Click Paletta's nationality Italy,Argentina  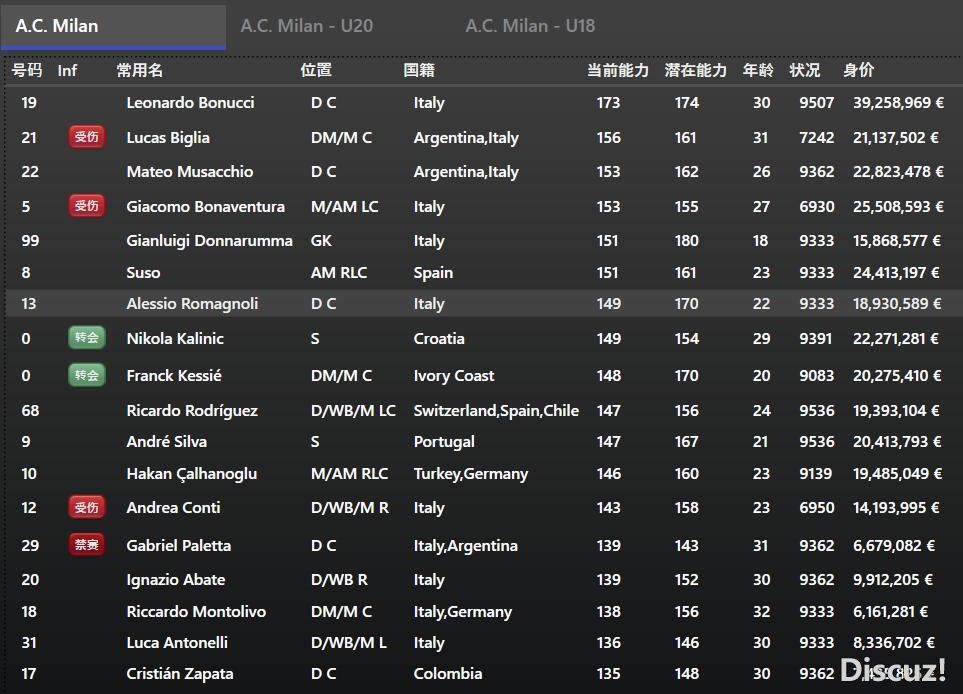coord(466,545)
